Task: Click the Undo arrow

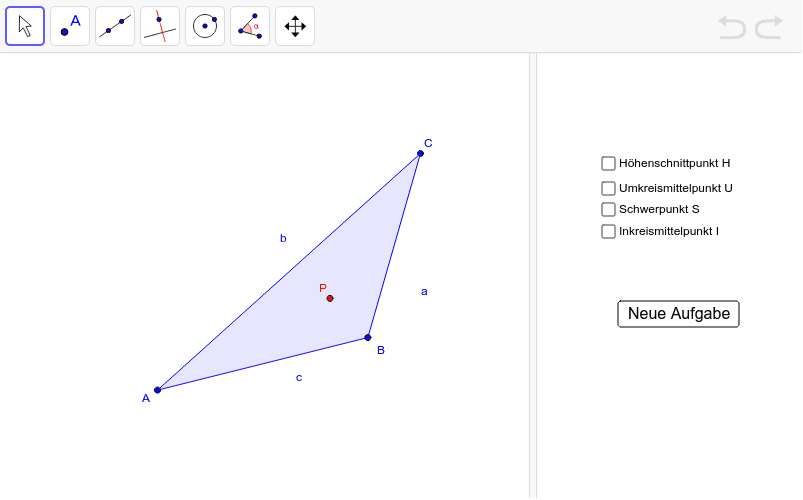Action: 732,27
